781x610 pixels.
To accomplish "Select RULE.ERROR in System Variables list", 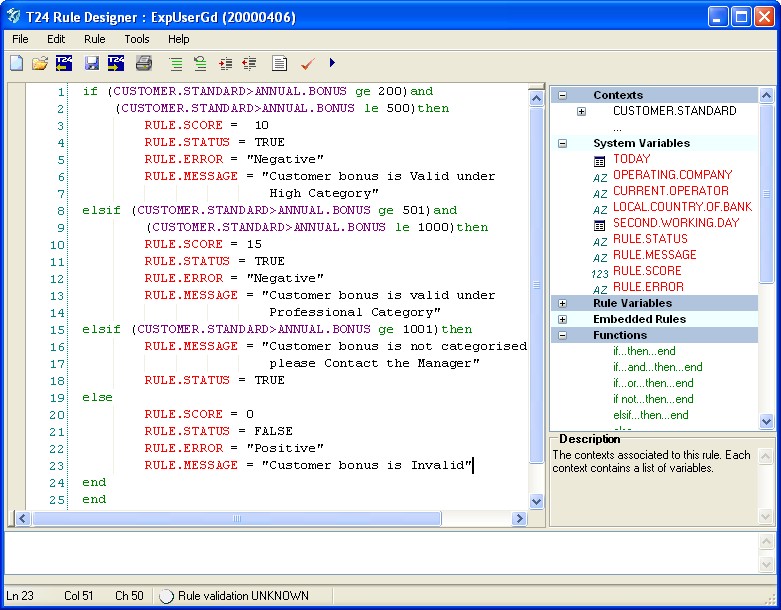I will click(648, 286).
